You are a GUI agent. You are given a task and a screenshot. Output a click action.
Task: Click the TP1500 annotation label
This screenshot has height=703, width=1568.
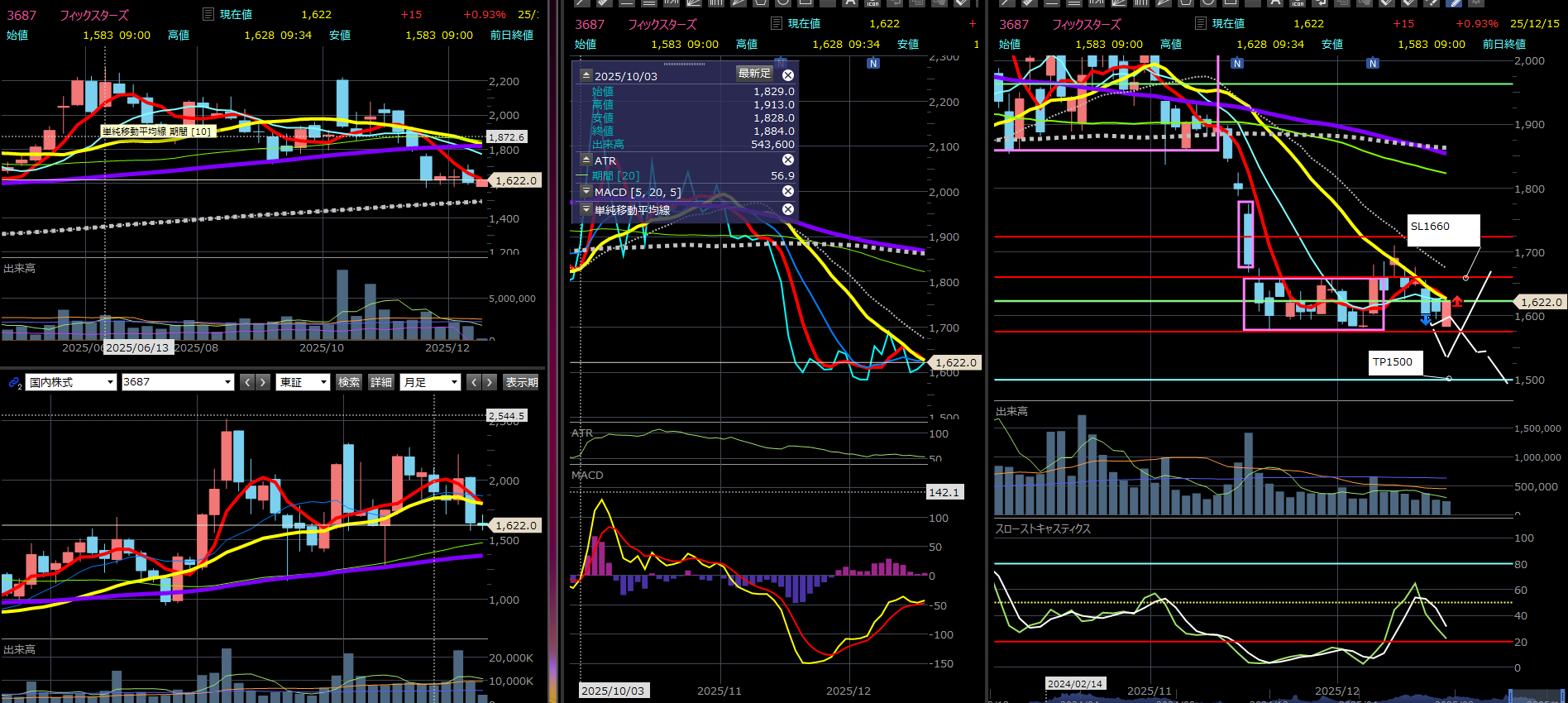point(1395,362)
